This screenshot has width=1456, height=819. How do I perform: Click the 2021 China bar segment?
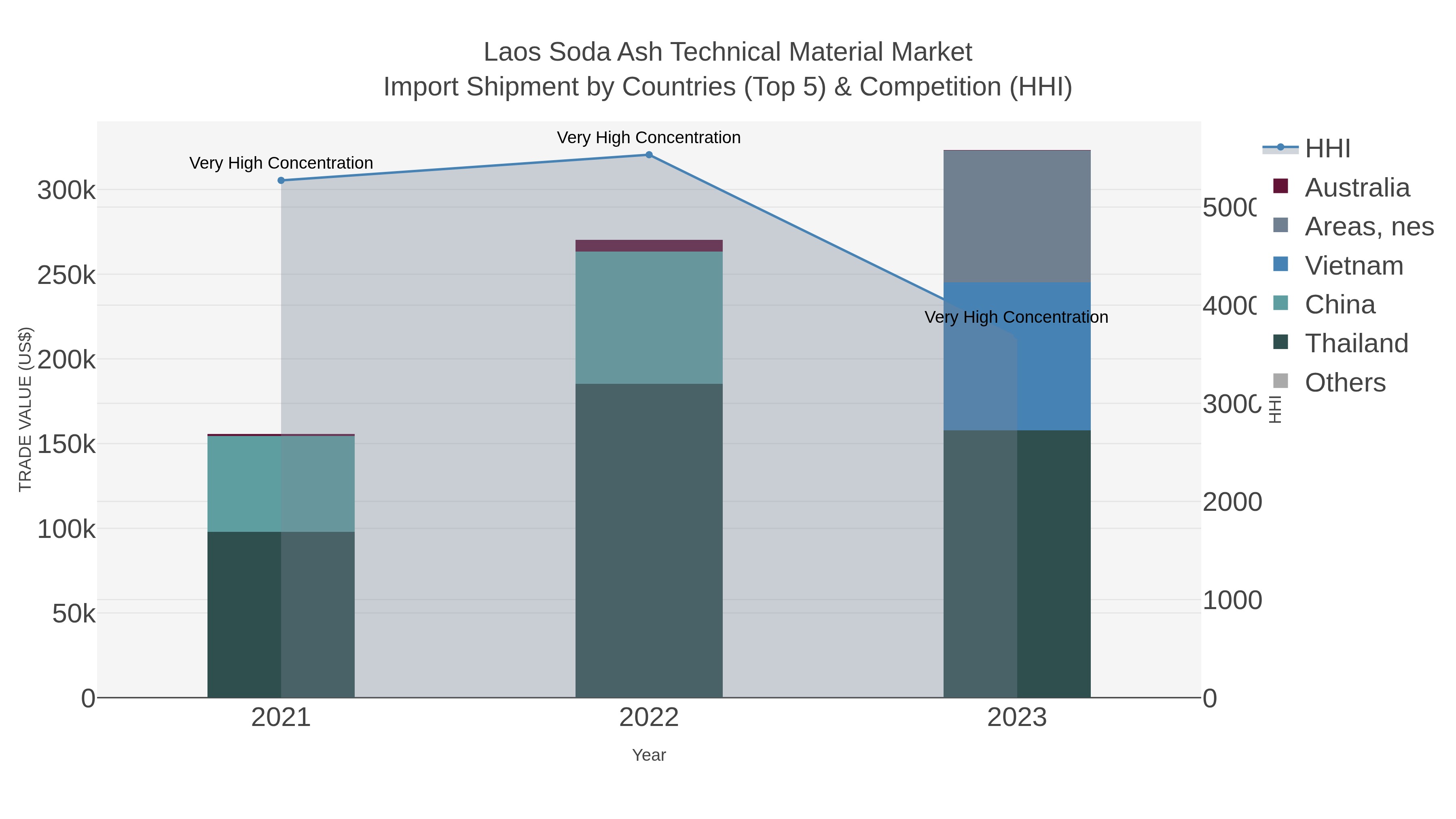[281, 484]
